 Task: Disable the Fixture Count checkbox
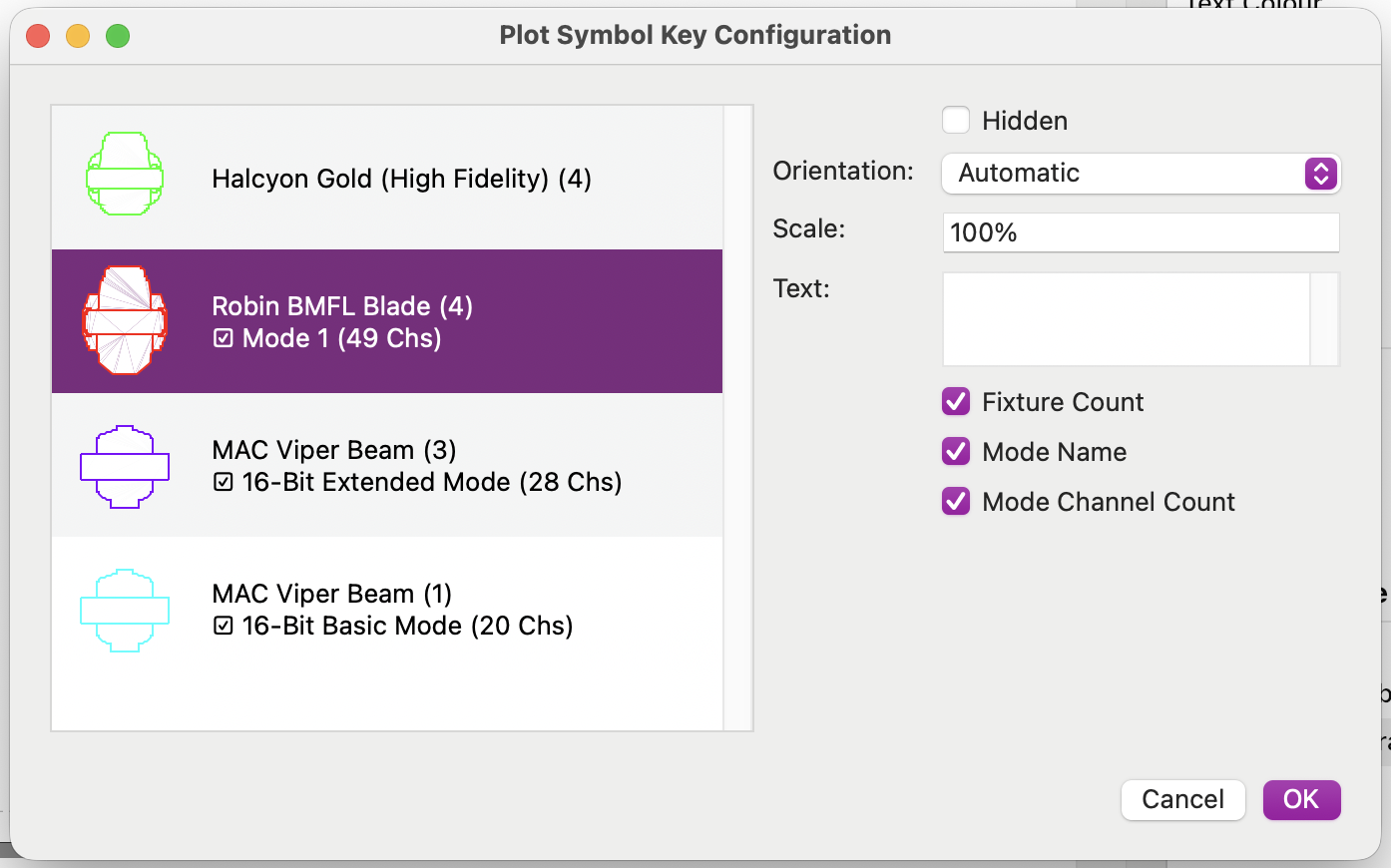tap(955, 401)
